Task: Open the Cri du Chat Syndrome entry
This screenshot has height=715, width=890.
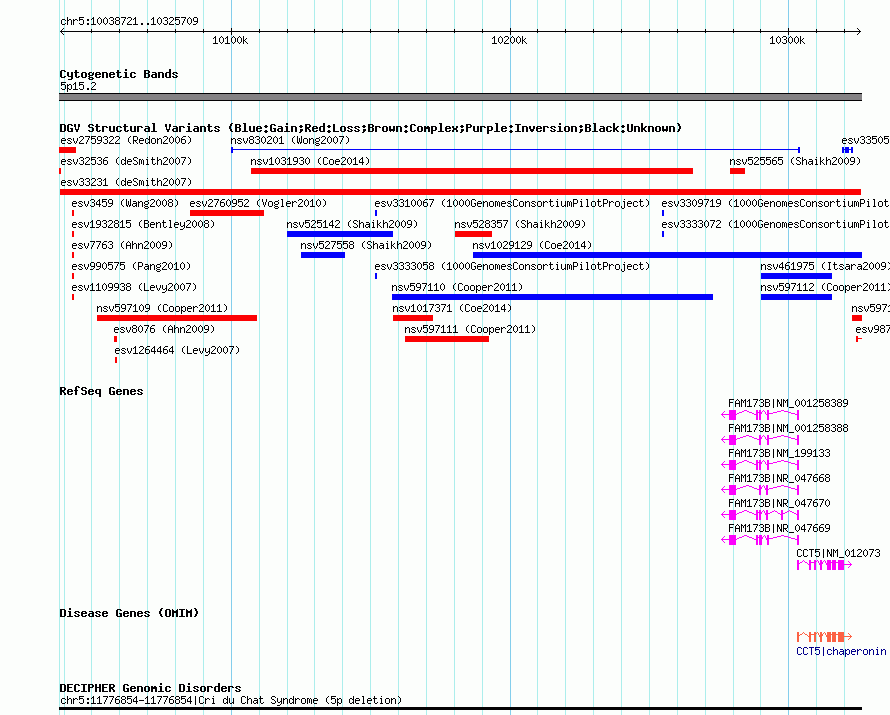Action: point(231,700)
